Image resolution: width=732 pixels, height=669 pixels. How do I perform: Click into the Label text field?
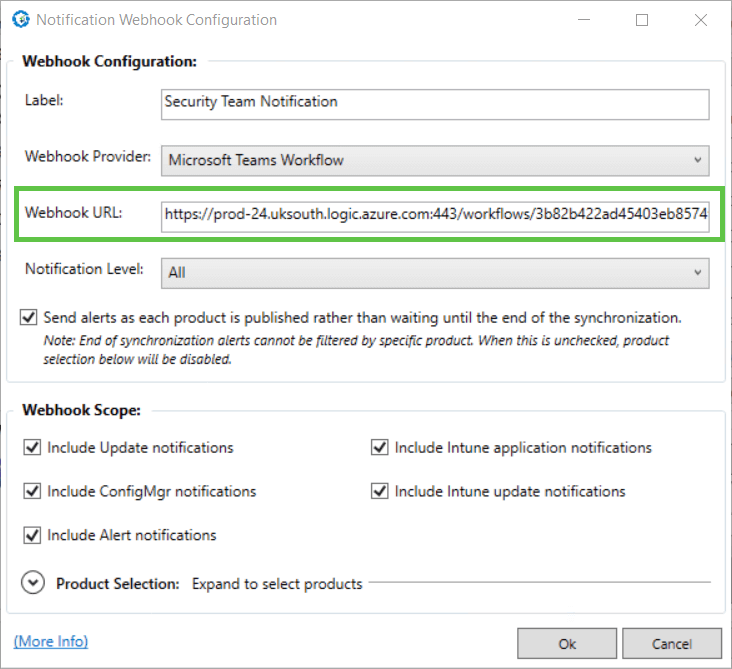pos(435,105)
